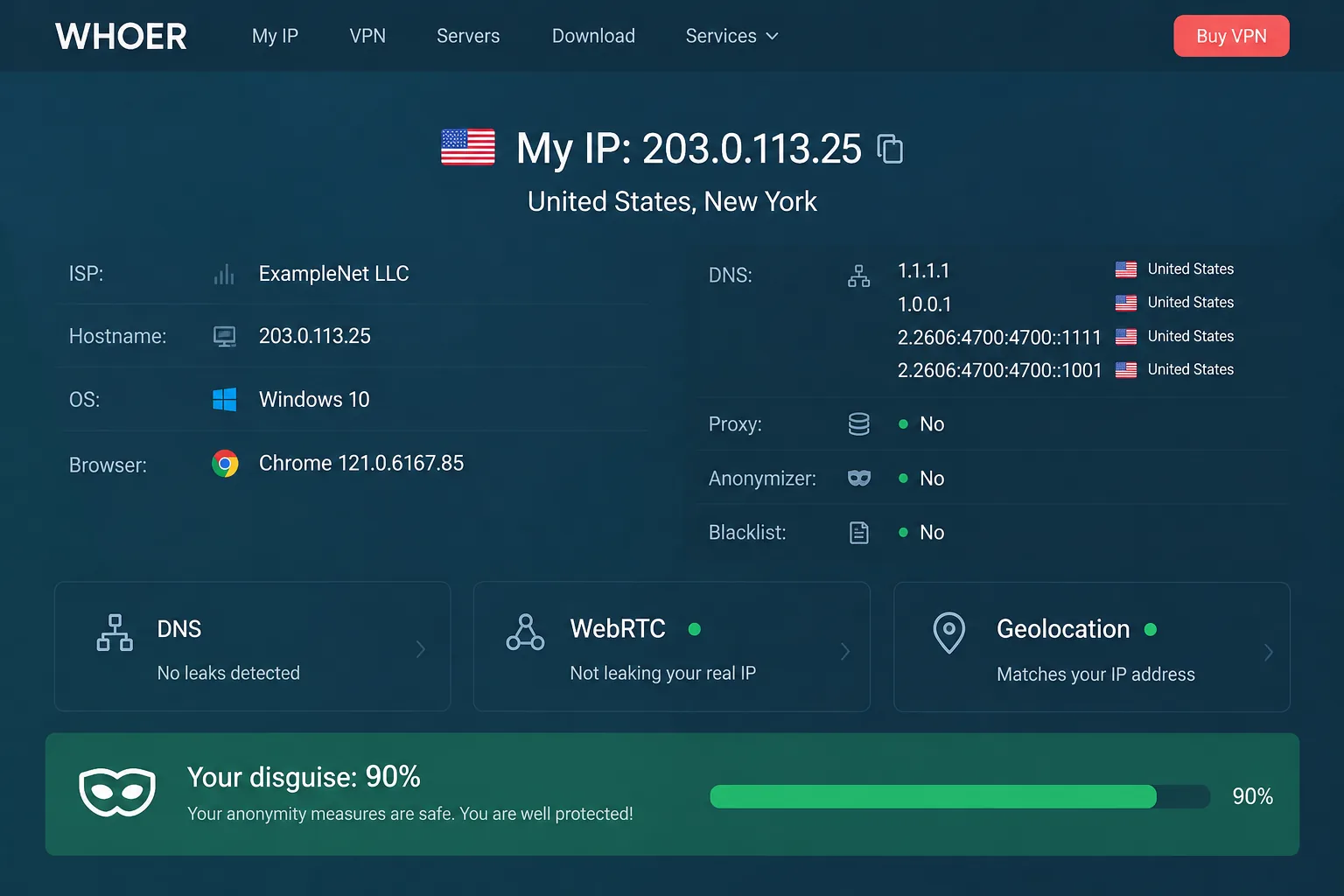Click the disguise mask icon in green banner
The image size is (1344, 896).
[117, 792]
